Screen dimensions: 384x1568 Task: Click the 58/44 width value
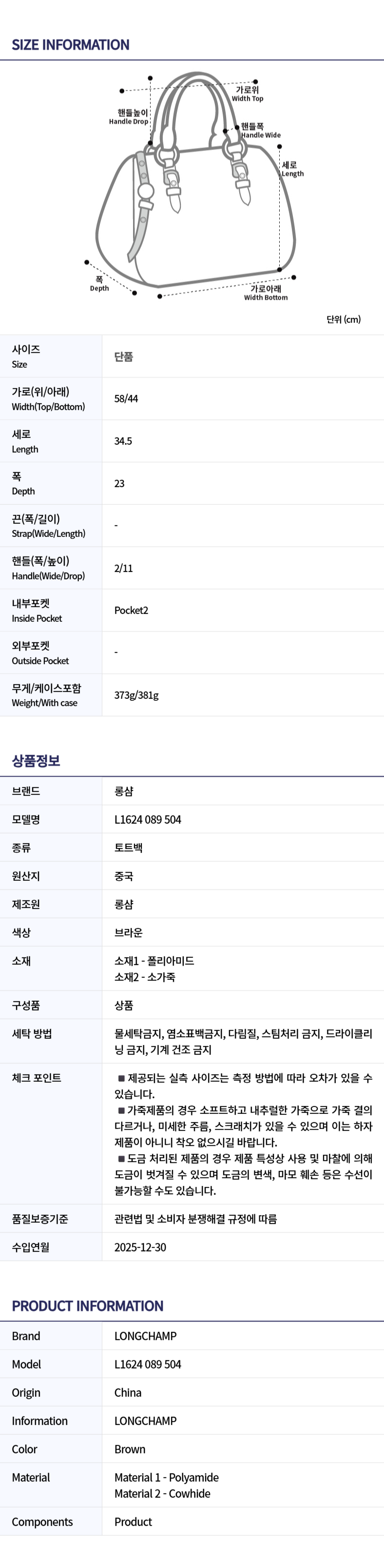click(x=126, y=398)
